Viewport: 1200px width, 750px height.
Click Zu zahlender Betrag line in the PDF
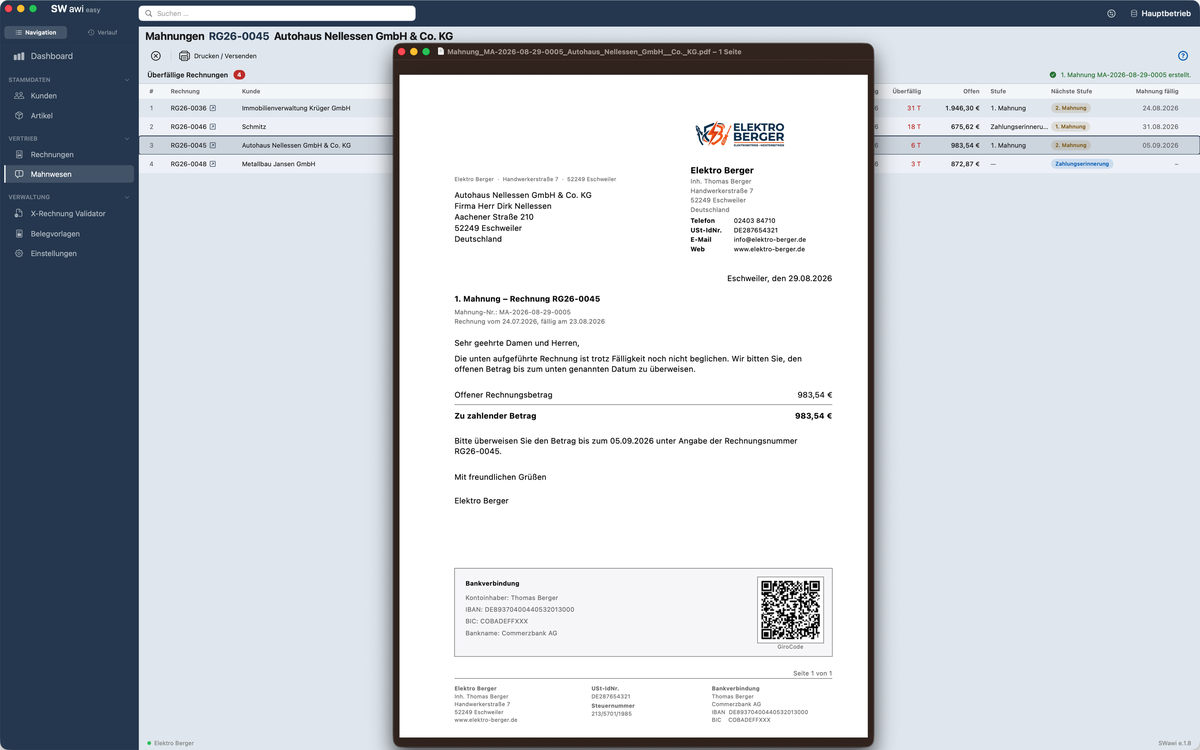coord(643,416)
